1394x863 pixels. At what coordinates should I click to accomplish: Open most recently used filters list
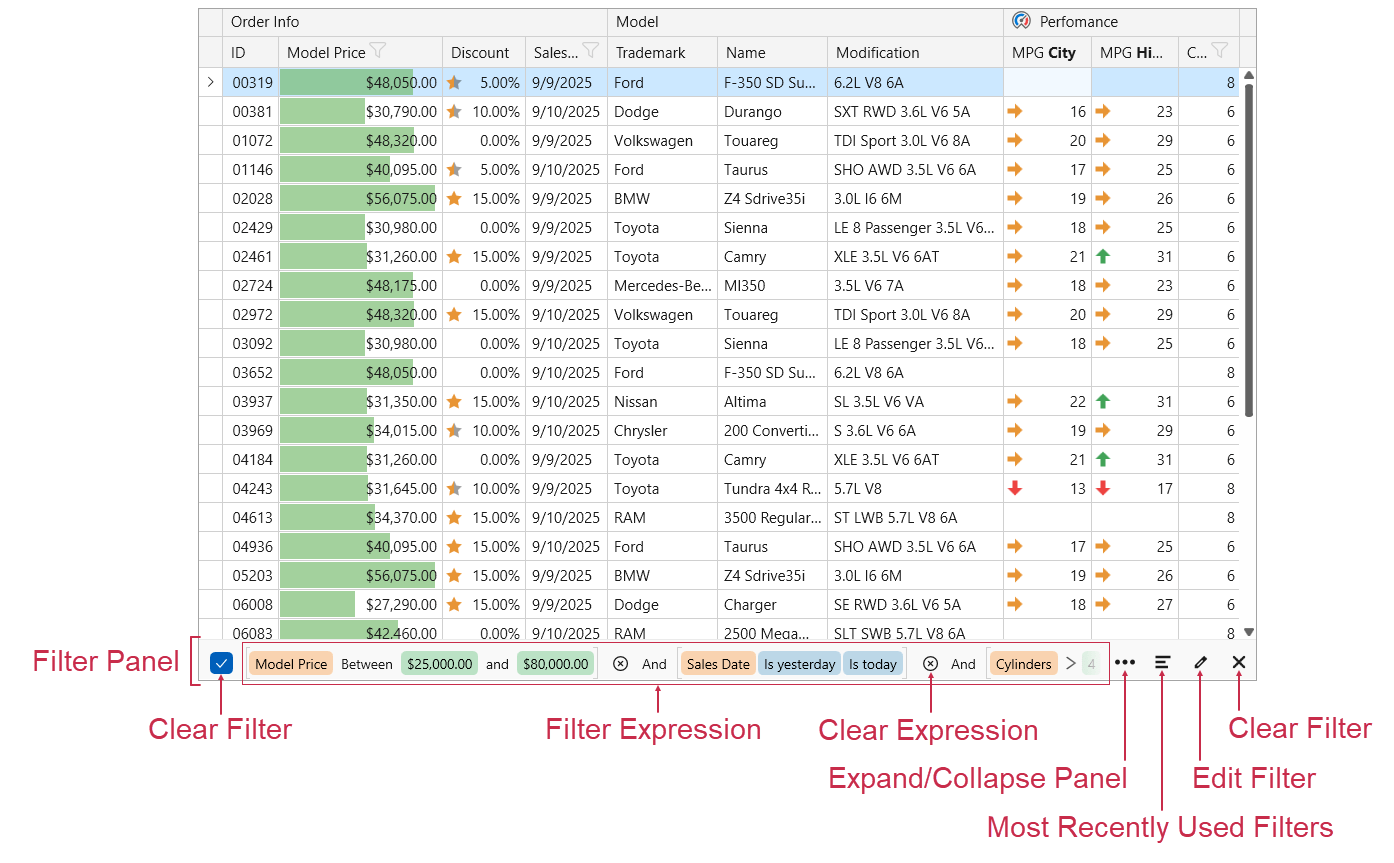pyautogui.click(x=1162, y=662)
